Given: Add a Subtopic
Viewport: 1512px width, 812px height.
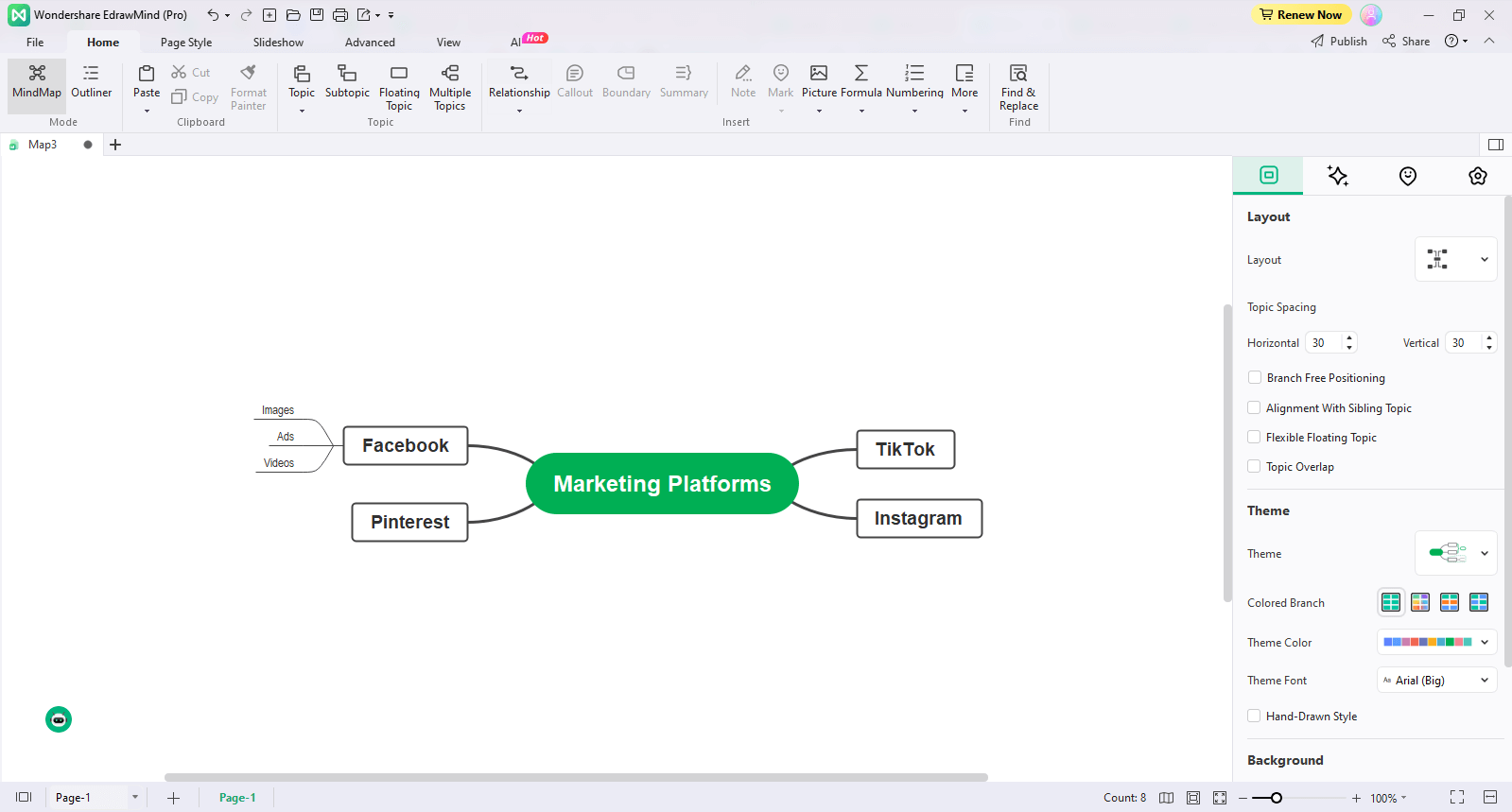Looking at the screenshot, I should coord(347,80).
